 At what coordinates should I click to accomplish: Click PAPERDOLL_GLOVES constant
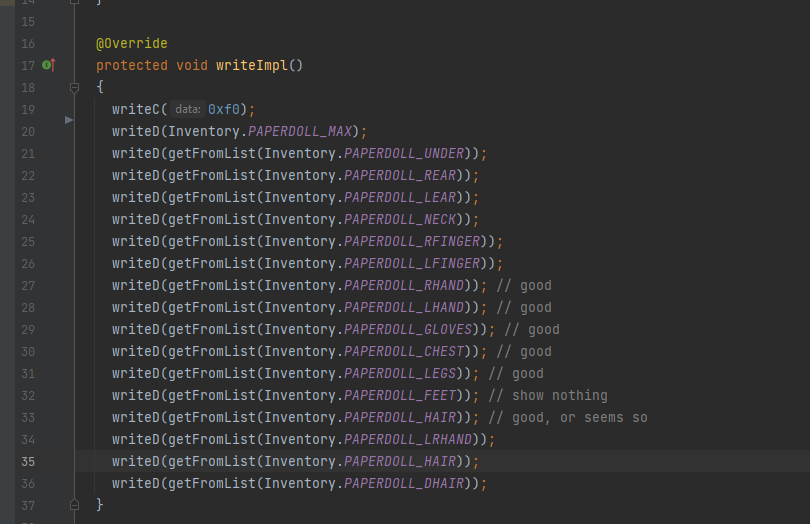[408, 330]
